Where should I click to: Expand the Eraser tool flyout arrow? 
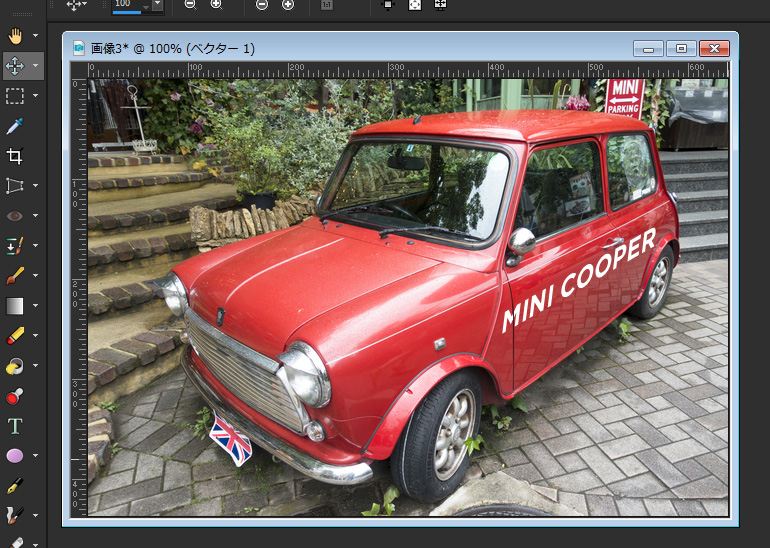[x=35, y=336]
